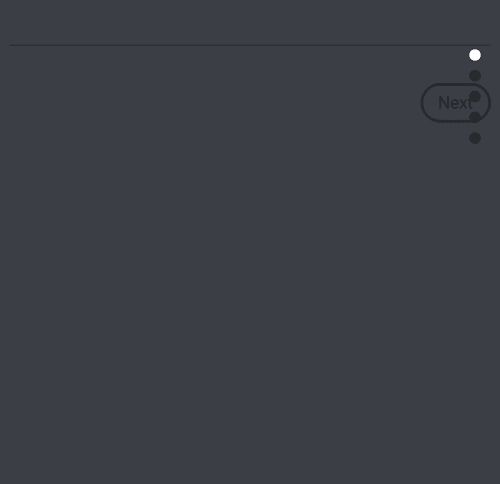Go to the fourth pagination dot
This screenshot has height=484, width=500.
click(475, 117)
